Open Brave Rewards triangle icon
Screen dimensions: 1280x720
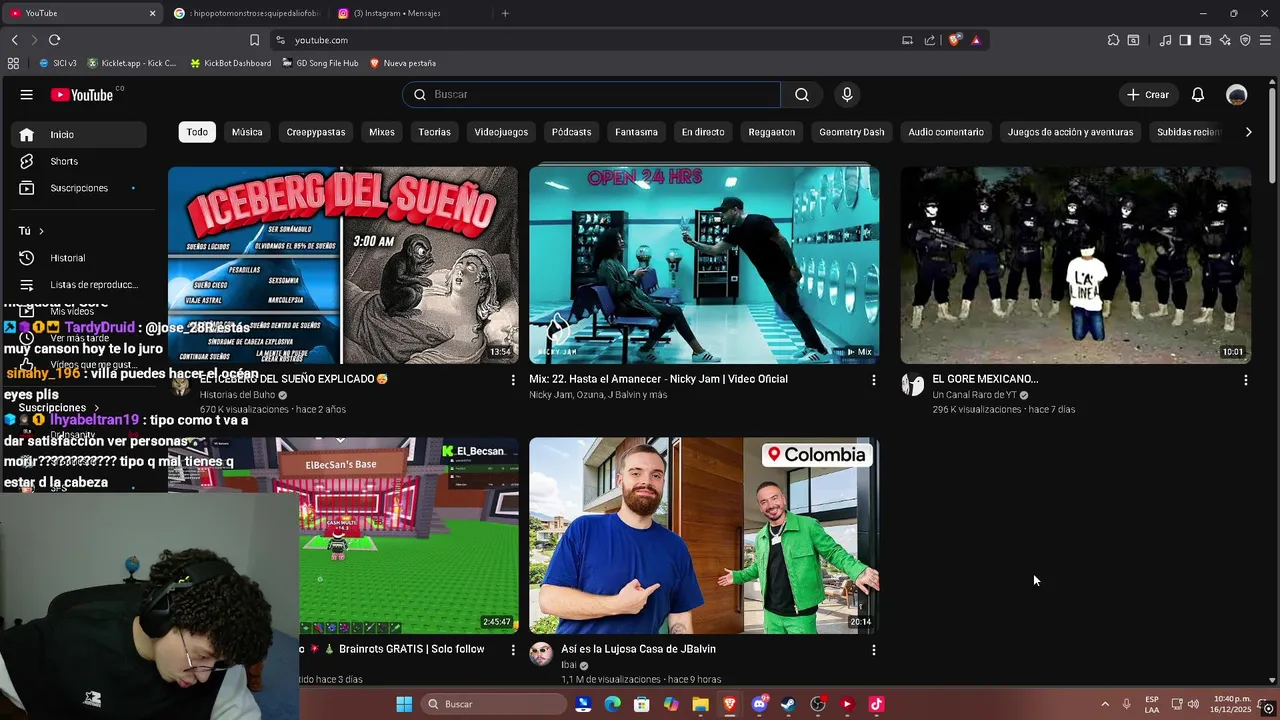coord(976,40)
